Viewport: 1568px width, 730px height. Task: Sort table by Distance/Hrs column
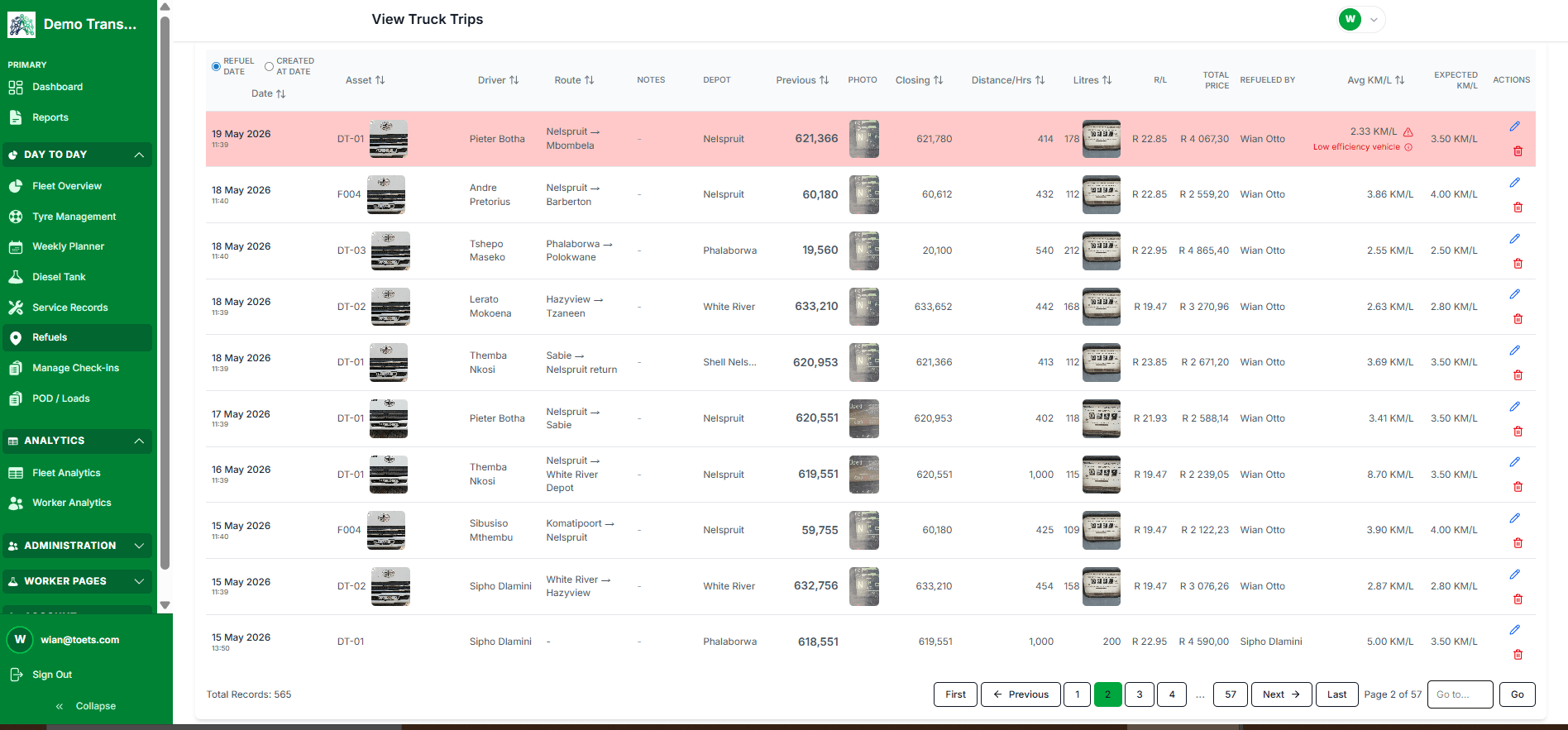tap(1008, 80)
